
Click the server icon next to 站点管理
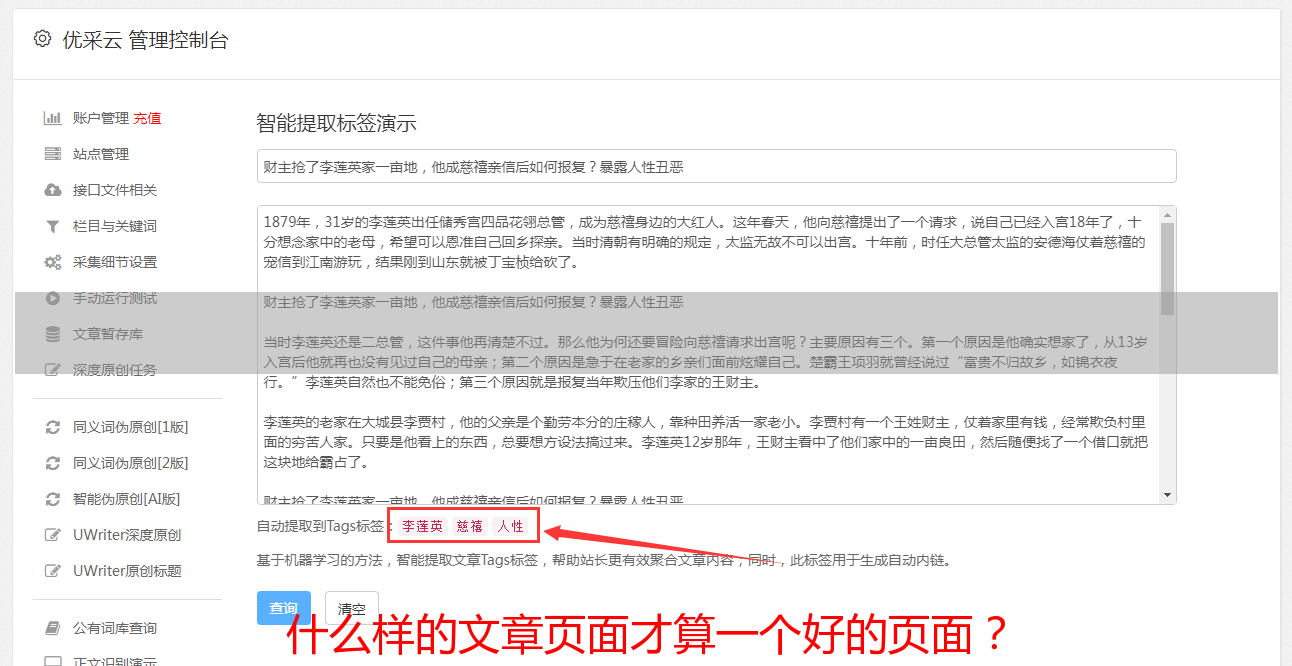[53, 154]
